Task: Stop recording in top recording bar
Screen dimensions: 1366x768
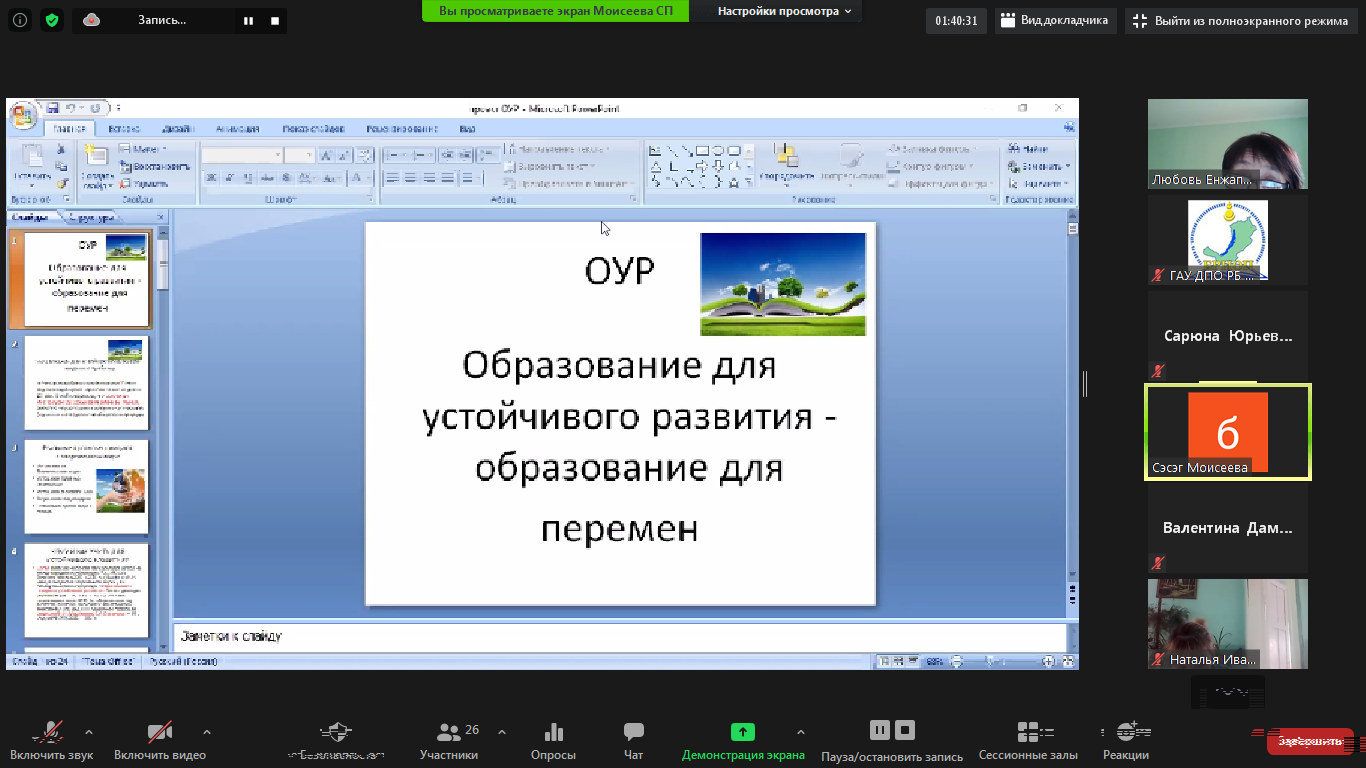Action: pos(275,20)
